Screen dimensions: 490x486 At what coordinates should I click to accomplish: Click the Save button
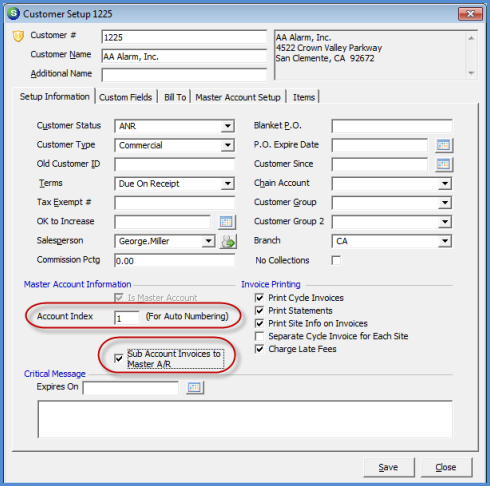coord(389,467)
